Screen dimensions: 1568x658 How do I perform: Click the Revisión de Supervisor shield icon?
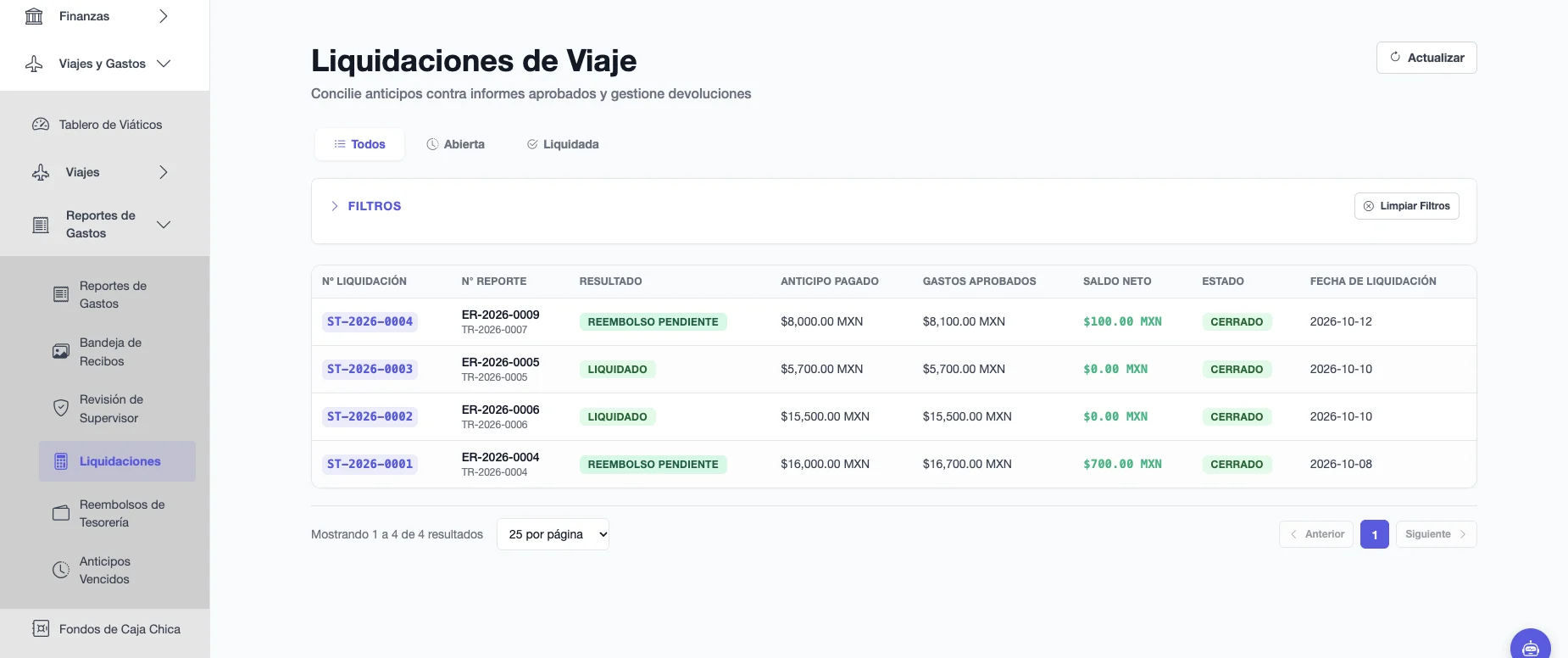coord(61,409)
